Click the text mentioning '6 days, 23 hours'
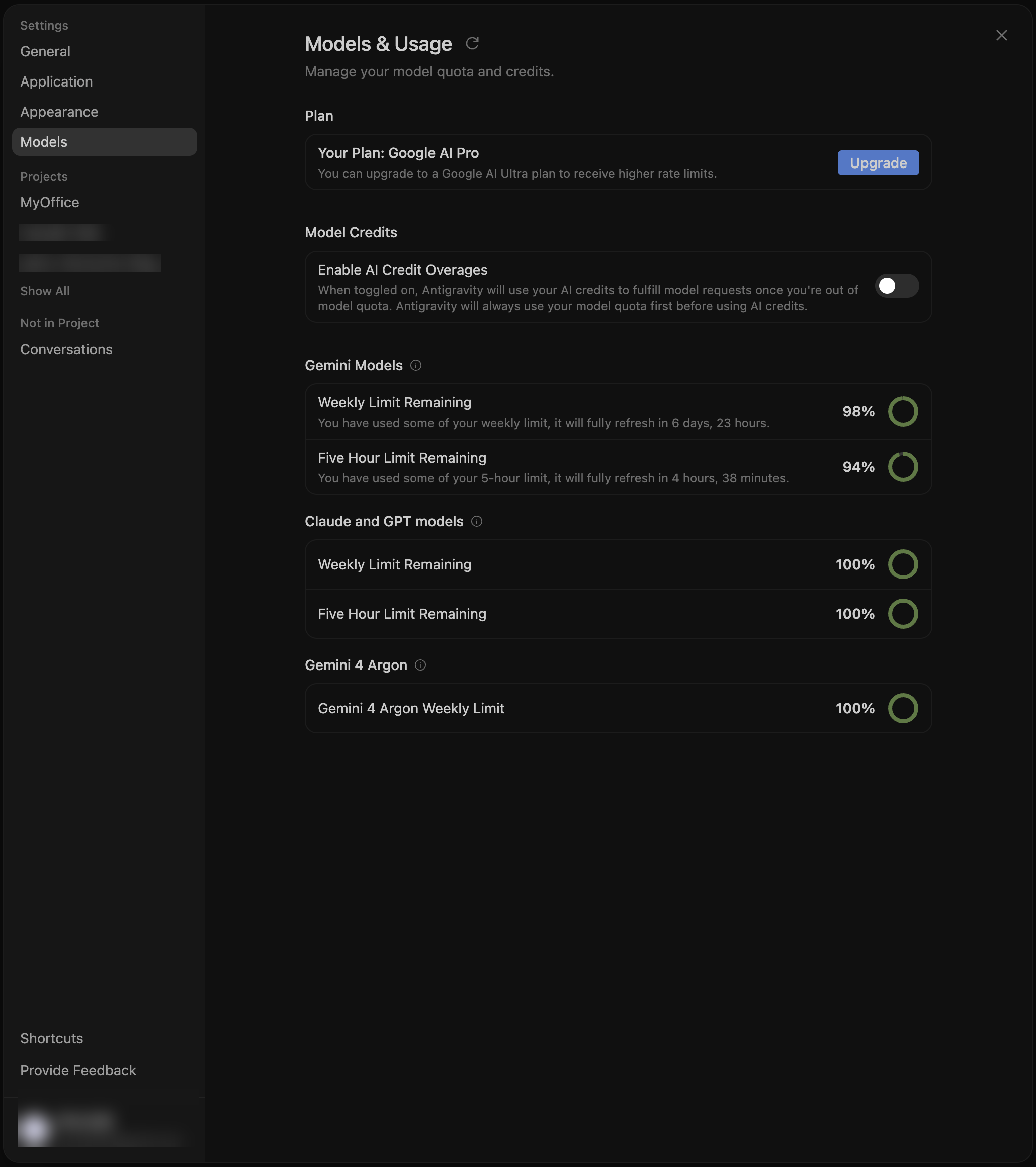Image resolution: width=1036 pixels, height=1167 pixels. point(544,423)
